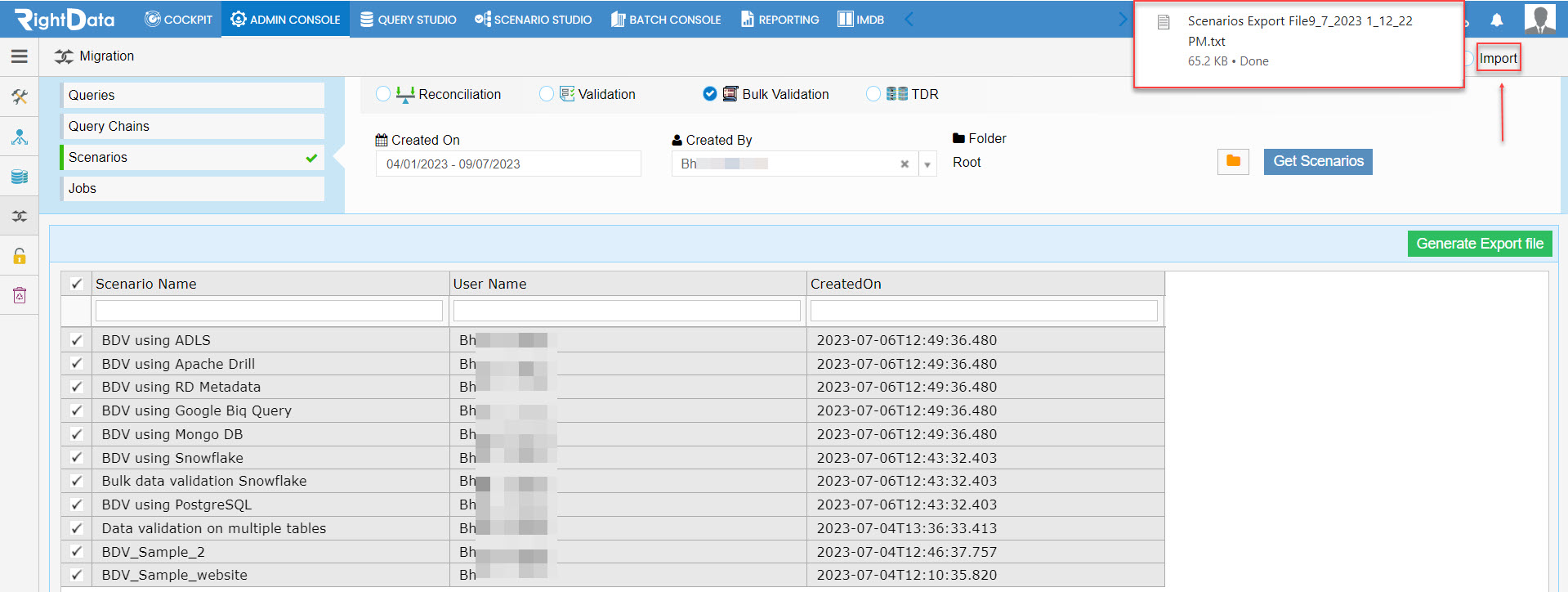Expand the Created By dropdown arrow
The width and height of the screenshot is (1568, 592).
(x=927, y=164)
